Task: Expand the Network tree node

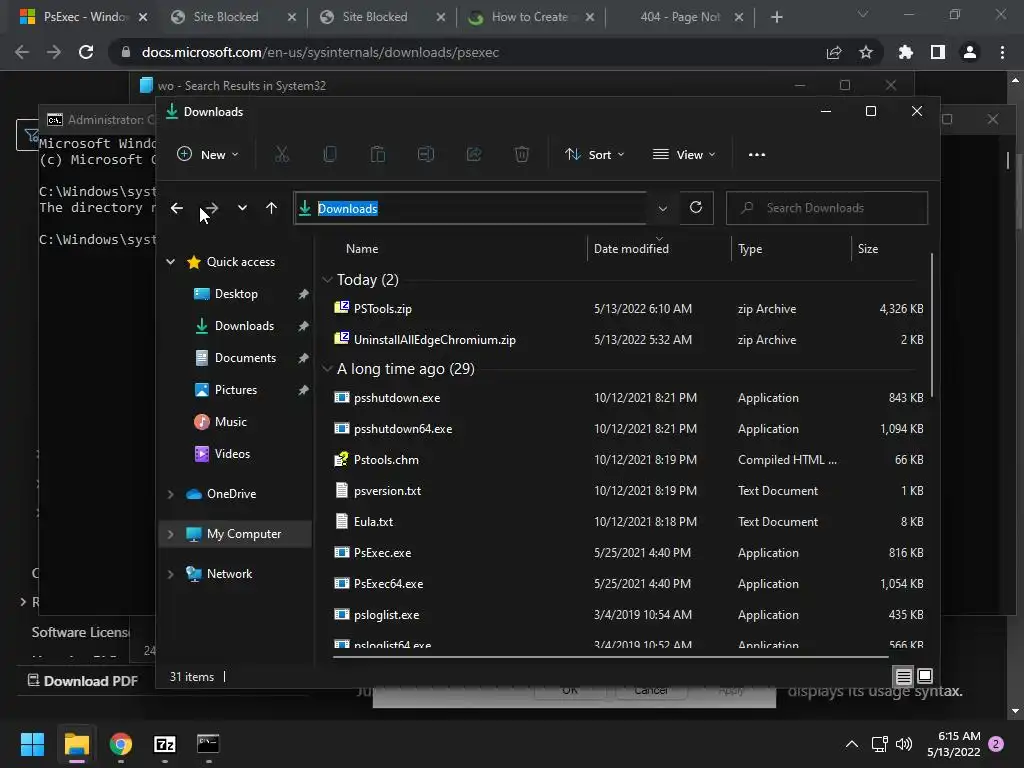Action: point(170,574)
